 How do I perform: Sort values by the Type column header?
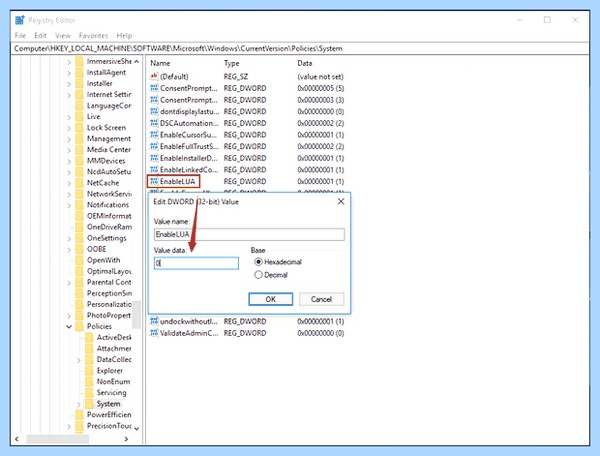point(232,64)
